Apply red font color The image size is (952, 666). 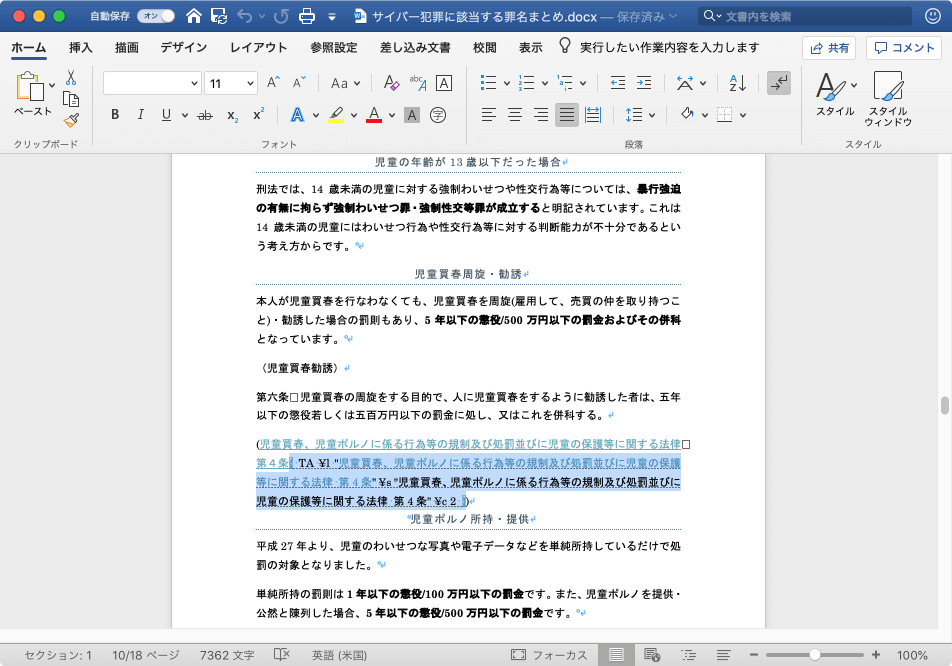(374, 115)
